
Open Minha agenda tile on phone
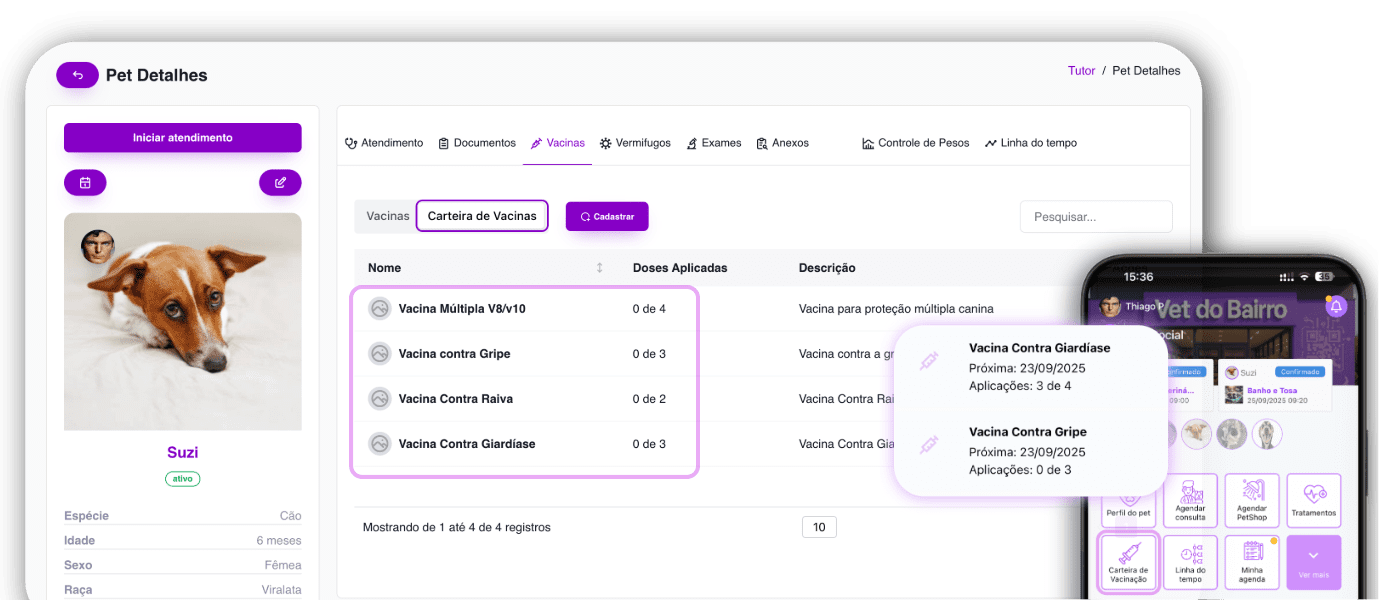pyautogui.click(x=1252, y=561)
